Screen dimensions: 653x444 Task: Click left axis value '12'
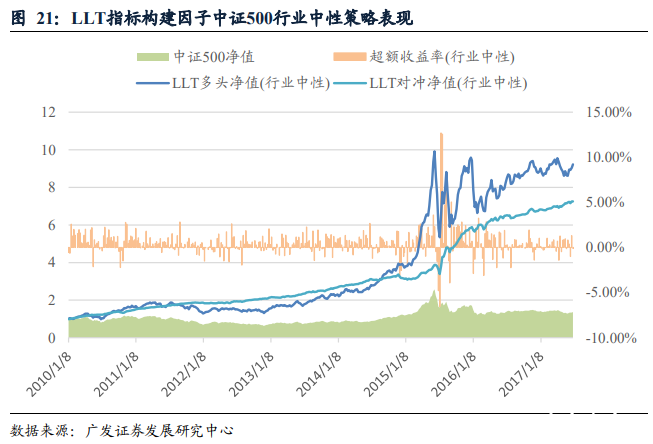48,112
